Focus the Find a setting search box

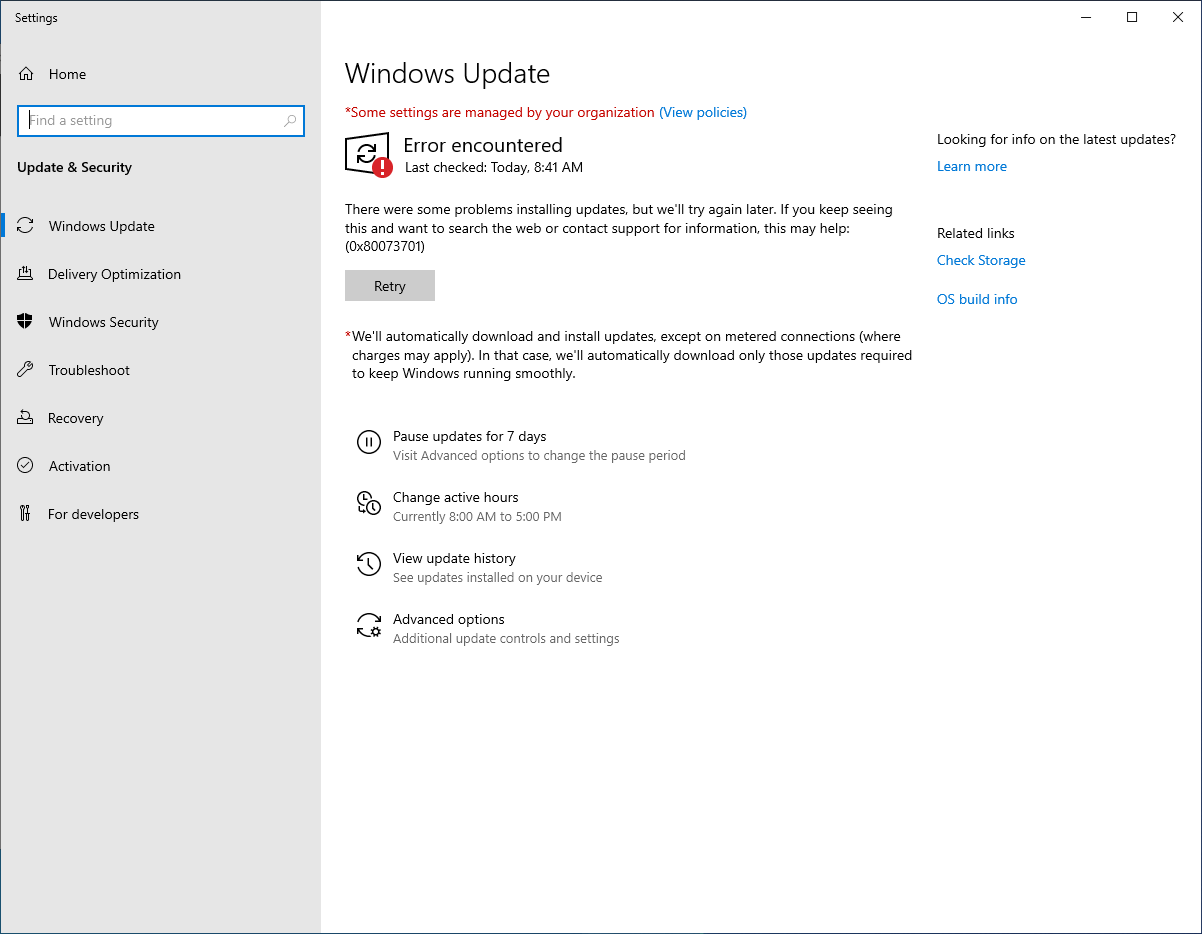(161, 121)
